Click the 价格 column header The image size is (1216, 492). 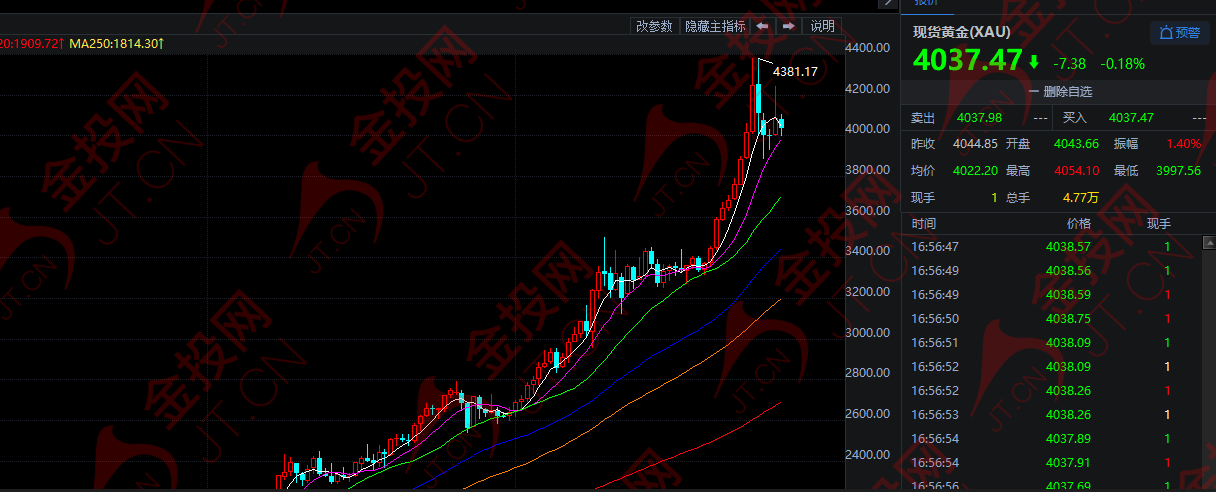click(1079, 223)
